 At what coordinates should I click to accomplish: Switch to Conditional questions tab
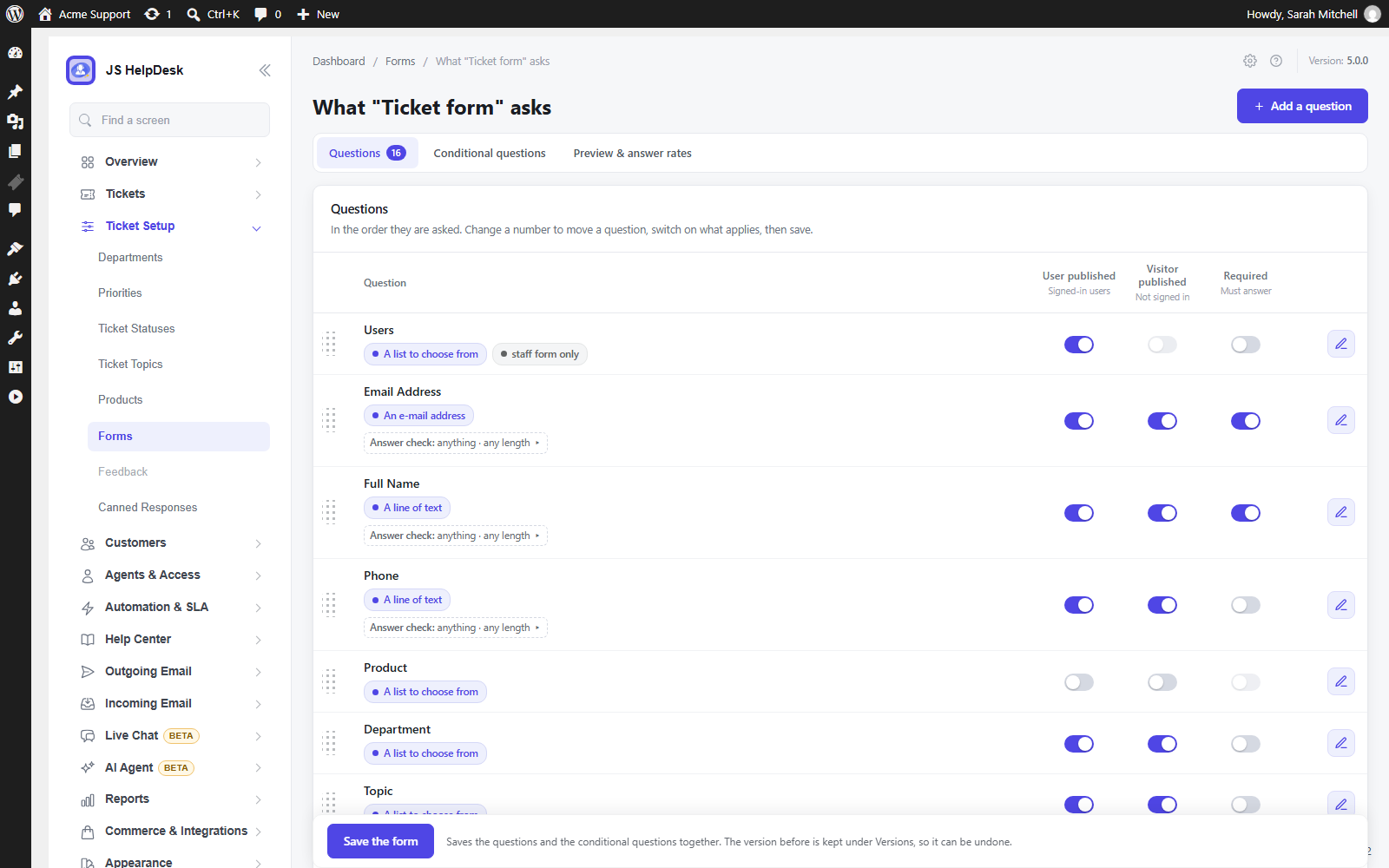click(490, 154)
